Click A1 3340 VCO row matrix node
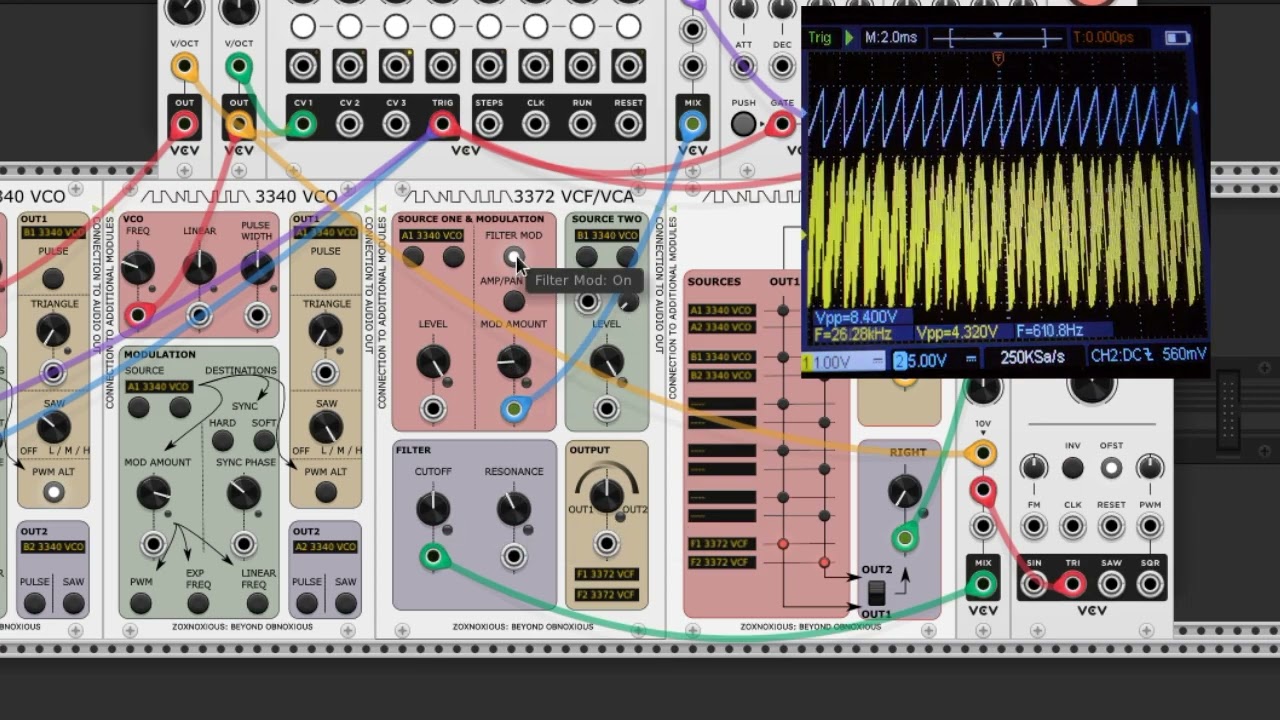Screen dimensions: 1280x720 783,311
